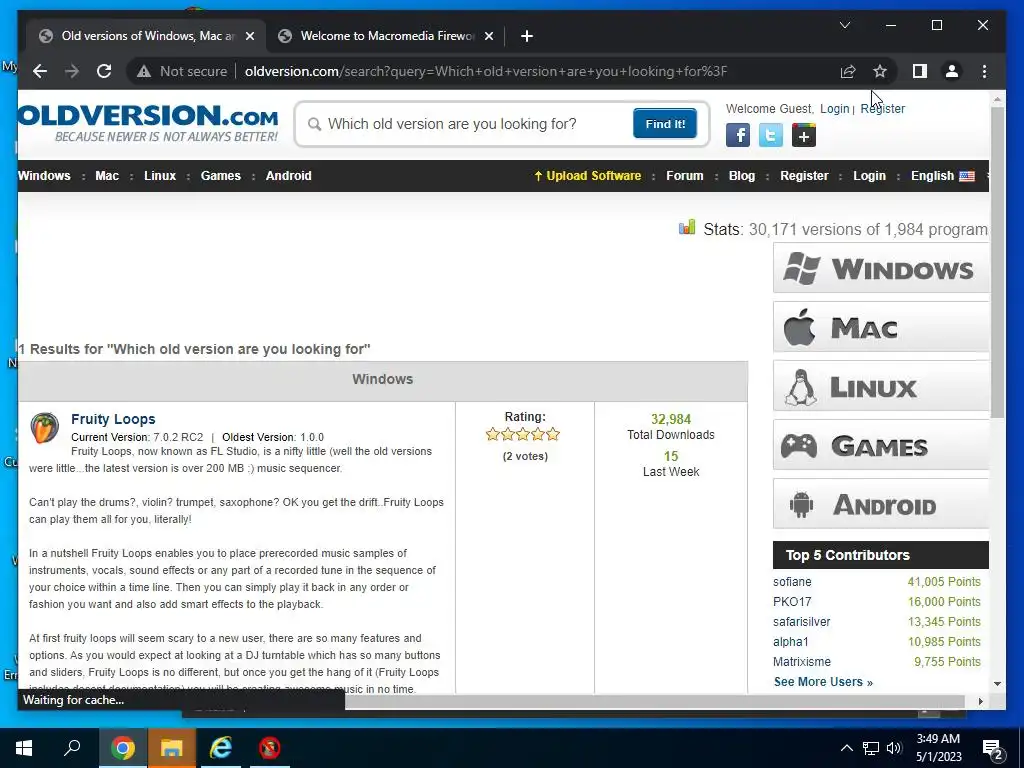Open taskbar search magnifier
The height and width of the screenshot is (768, 1024).
pyautogui.click(x=72, y=748)
